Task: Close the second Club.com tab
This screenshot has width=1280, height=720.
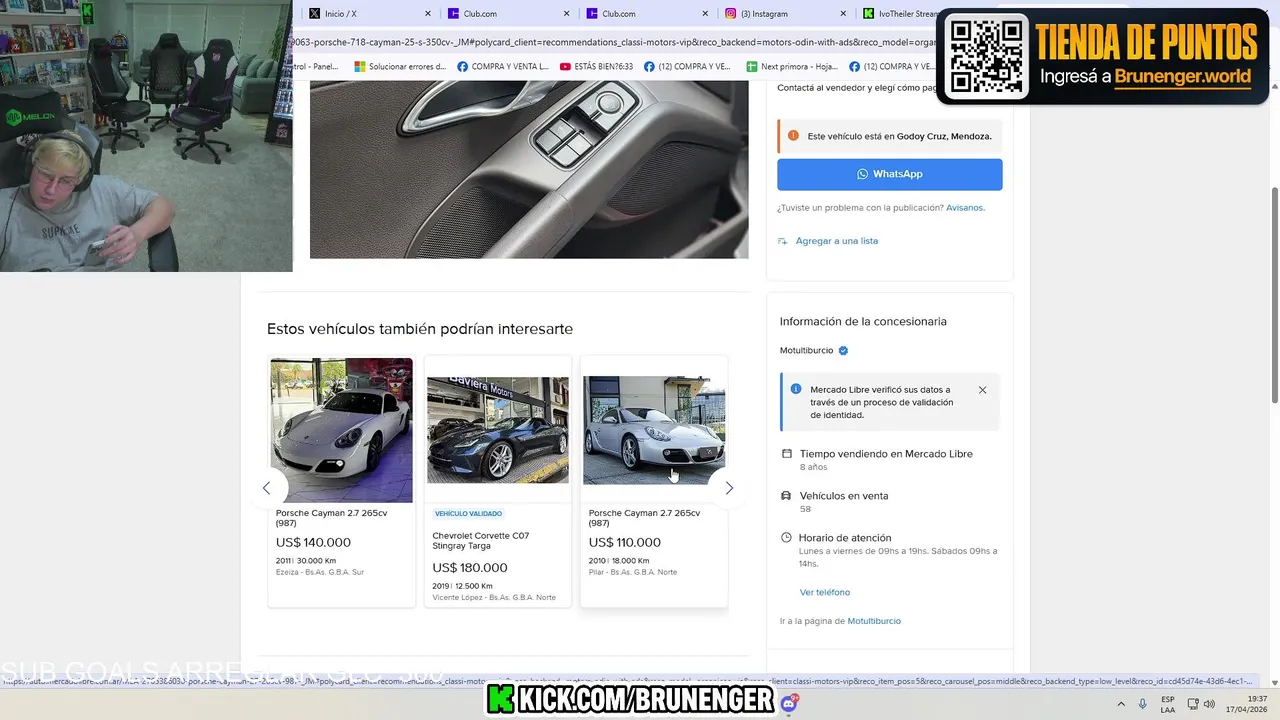Action: pyautogui.click(x=705, y=14)
